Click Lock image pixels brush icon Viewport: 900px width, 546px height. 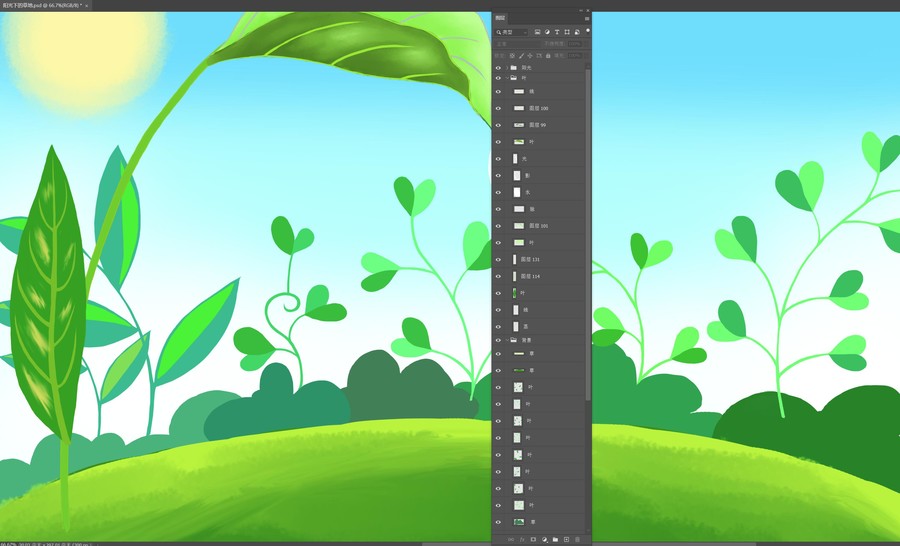(x=521, y=56)
